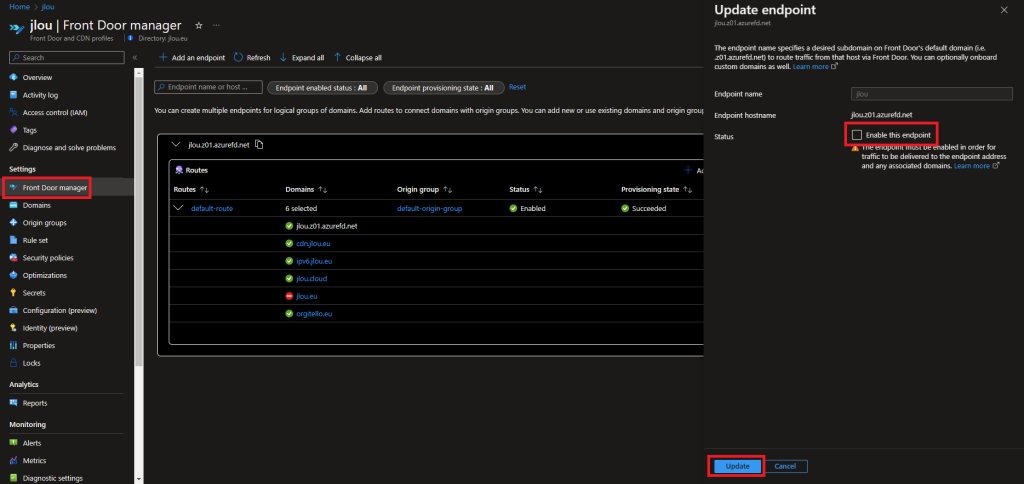Click the Reset filters link
Image resolution: width=1024 pixels, height=484 pixels.
(517, 87)
